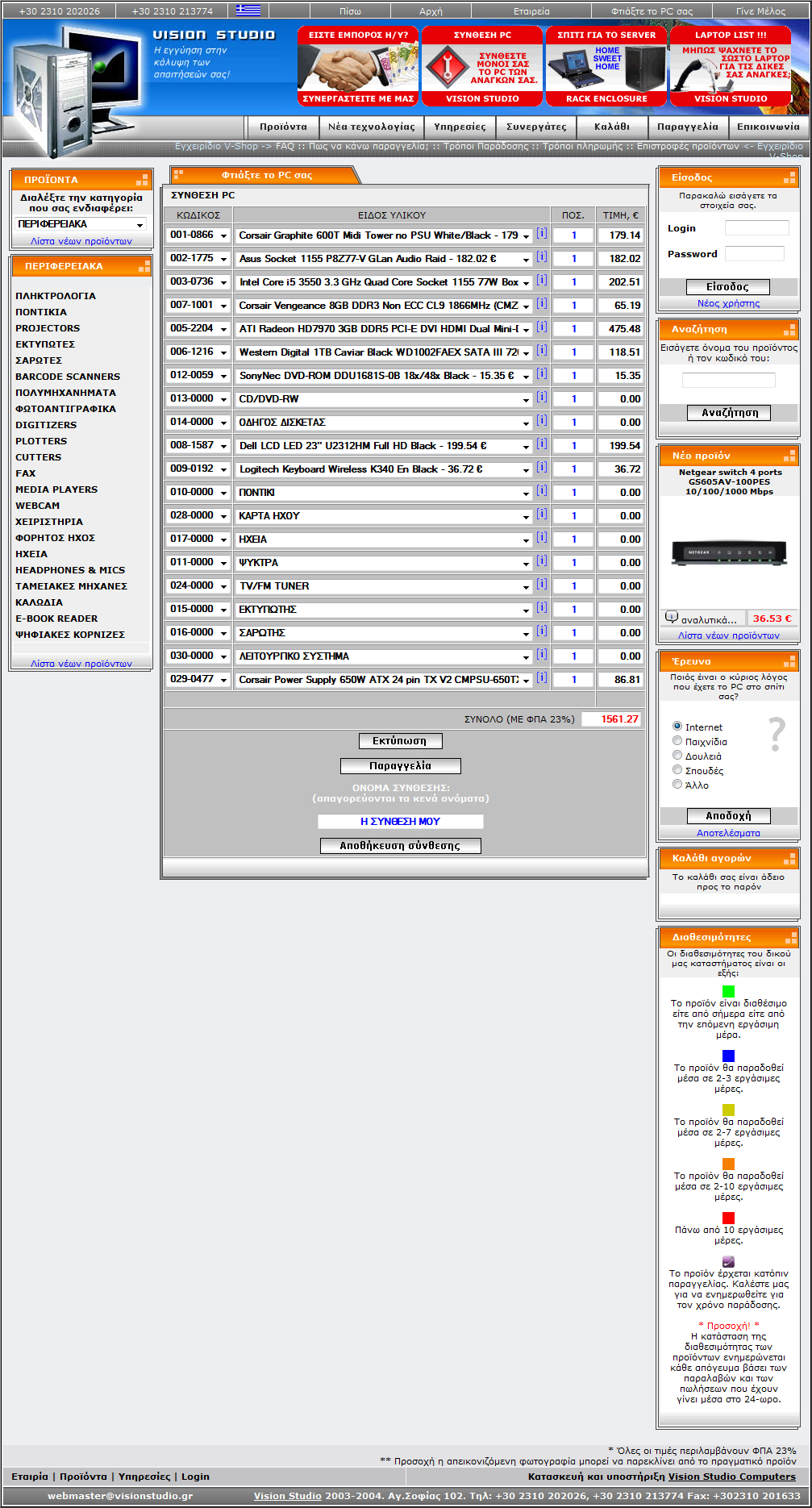Open info icon for Asus Socket 1155 row
Viewport: 812px width, 1508px height.
(x=541, y=256)
